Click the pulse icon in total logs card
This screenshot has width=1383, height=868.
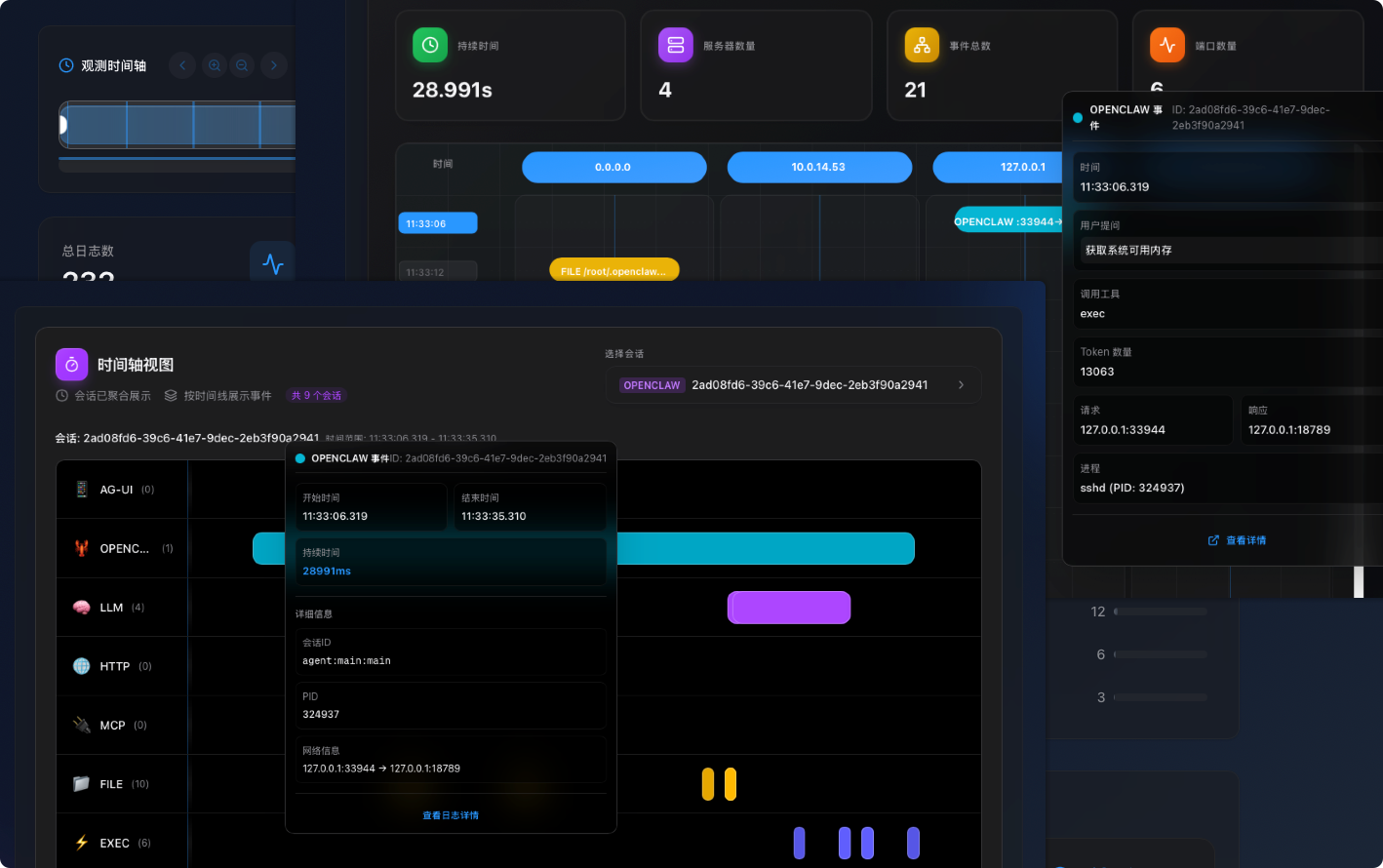point(273,263)
